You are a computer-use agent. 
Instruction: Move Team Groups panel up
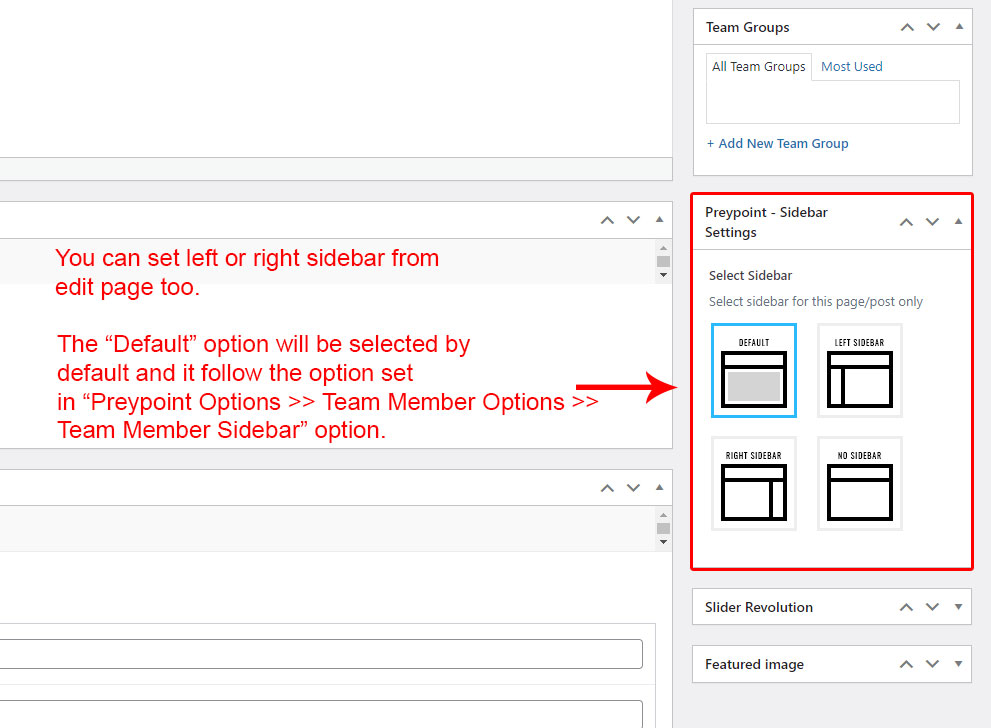click(x=907, y=27)
